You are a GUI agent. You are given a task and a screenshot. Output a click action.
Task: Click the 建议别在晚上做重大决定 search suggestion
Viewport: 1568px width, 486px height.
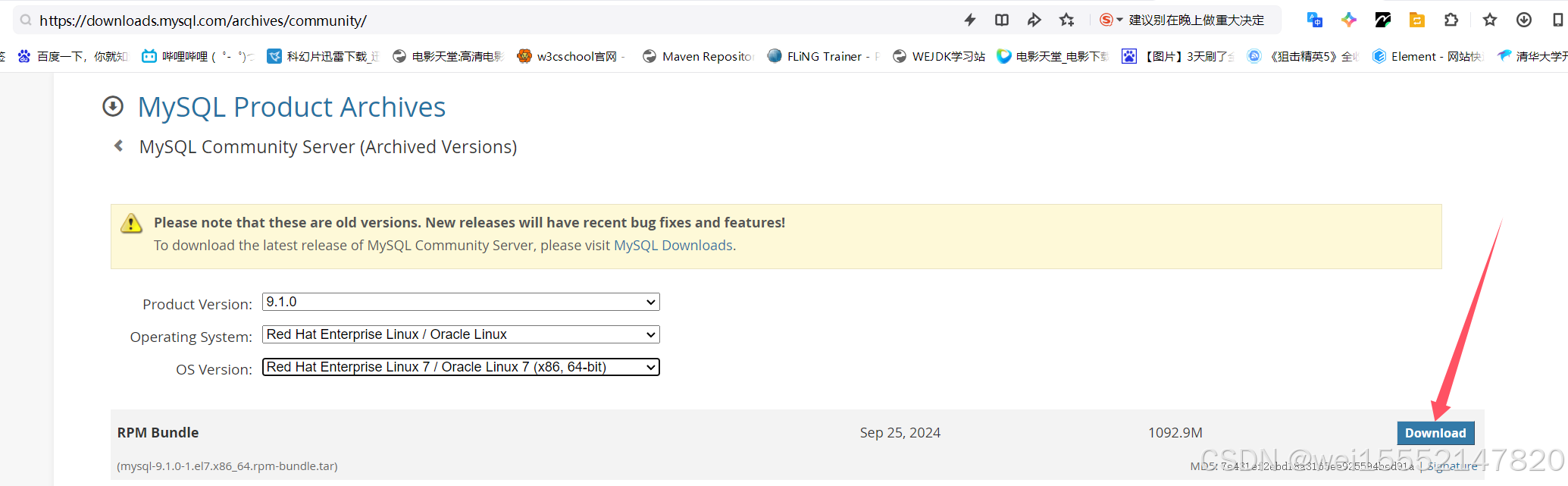[x=1197, y=20]
